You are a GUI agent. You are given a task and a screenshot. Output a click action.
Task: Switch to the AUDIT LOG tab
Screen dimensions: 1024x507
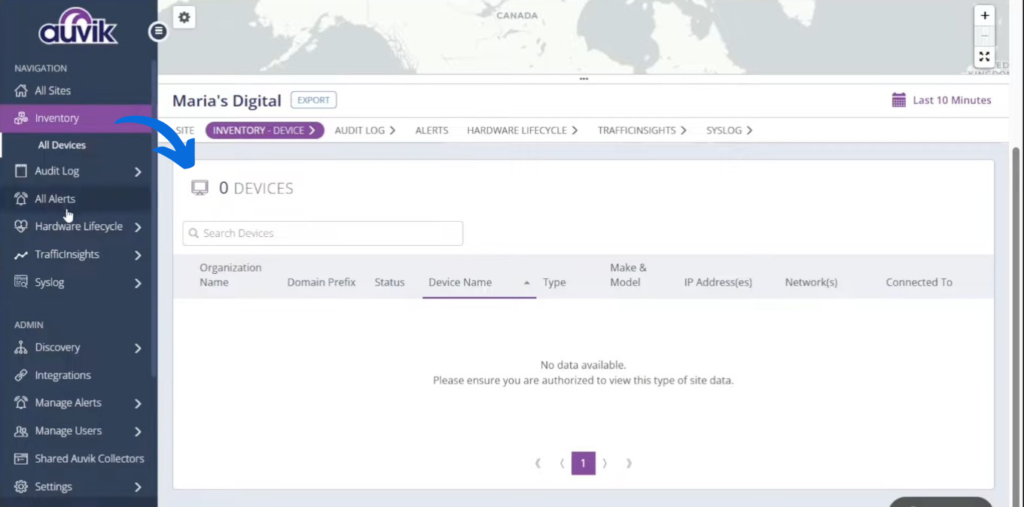365,130
